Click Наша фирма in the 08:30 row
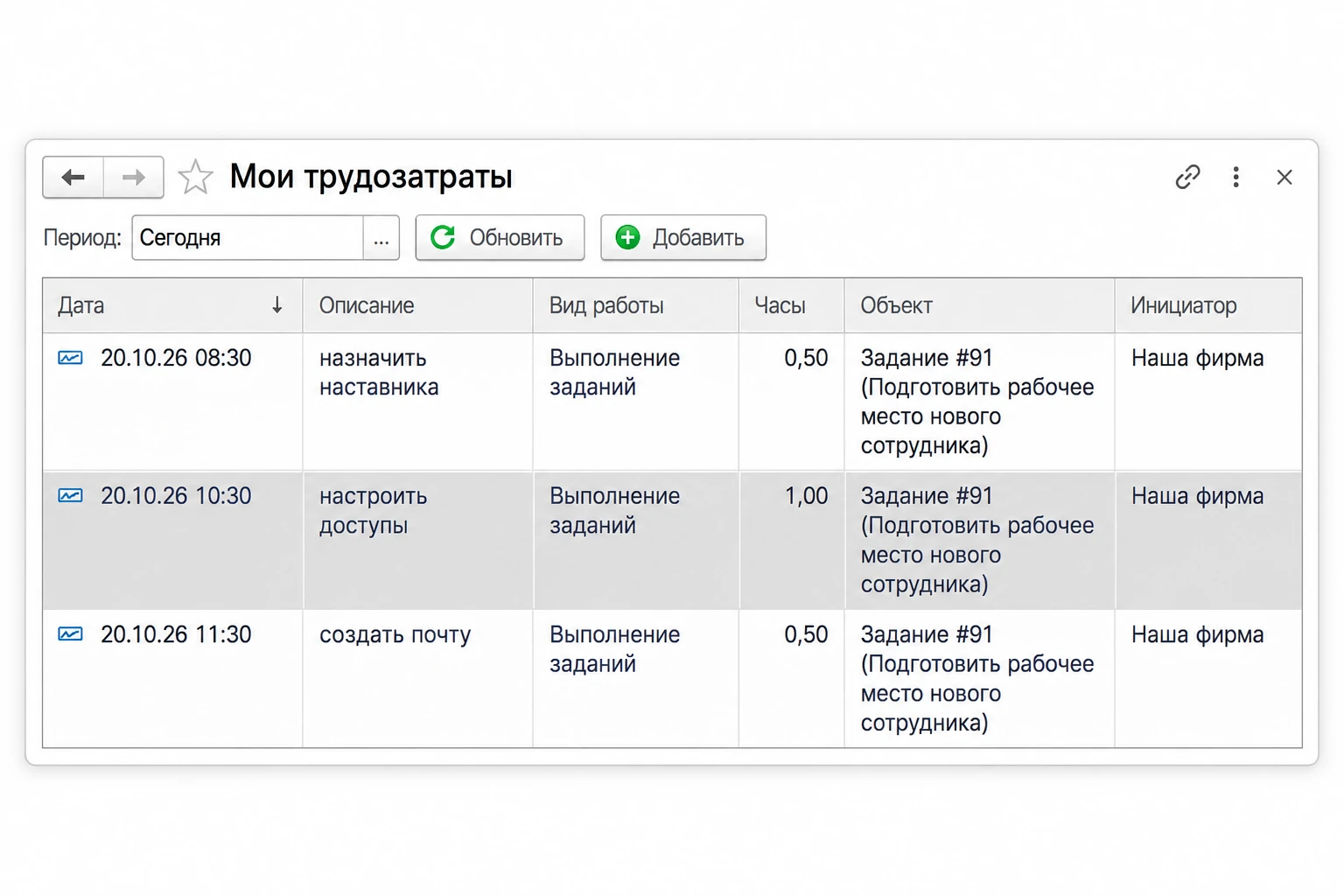This screenshot has height=896, width=1344. click(1197, 358)
